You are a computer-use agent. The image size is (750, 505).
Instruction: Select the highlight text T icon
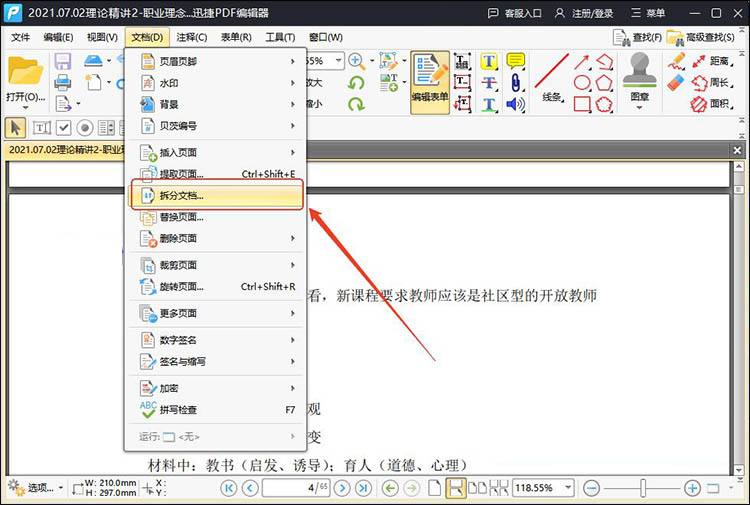coord(488,61)
